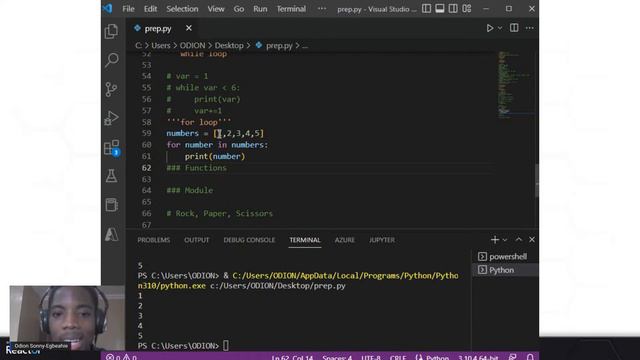Open the Run and Debug view

click(111, 118)
